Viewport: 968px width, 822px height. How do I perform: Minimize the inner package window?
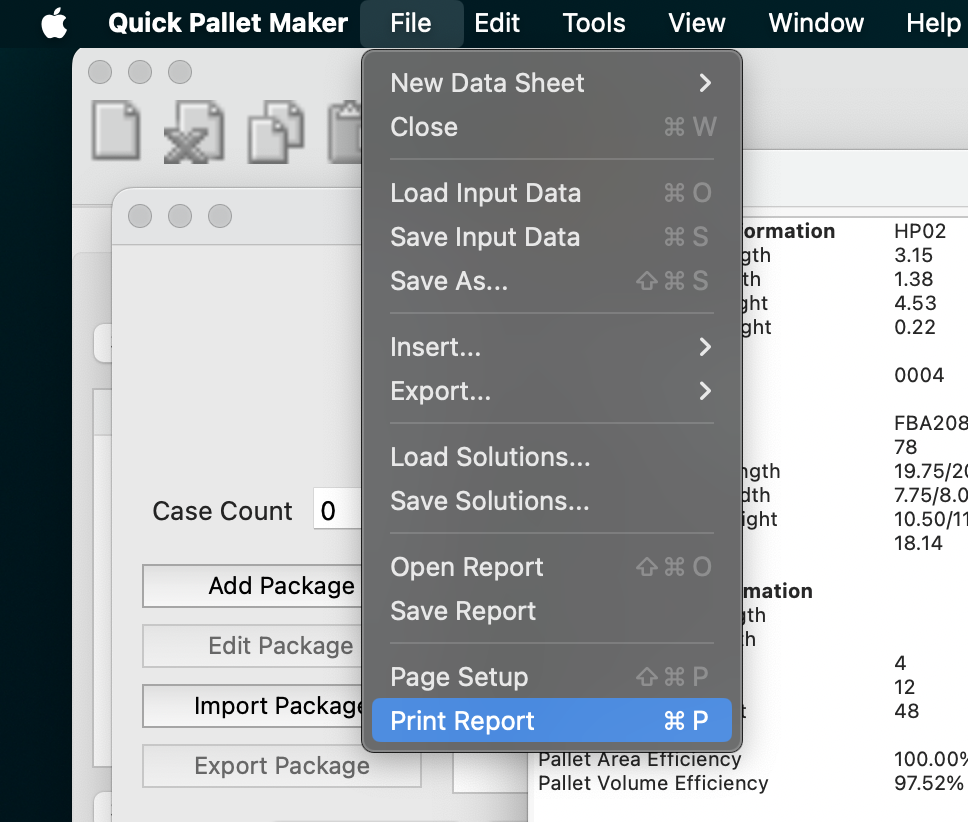(180, 216)
